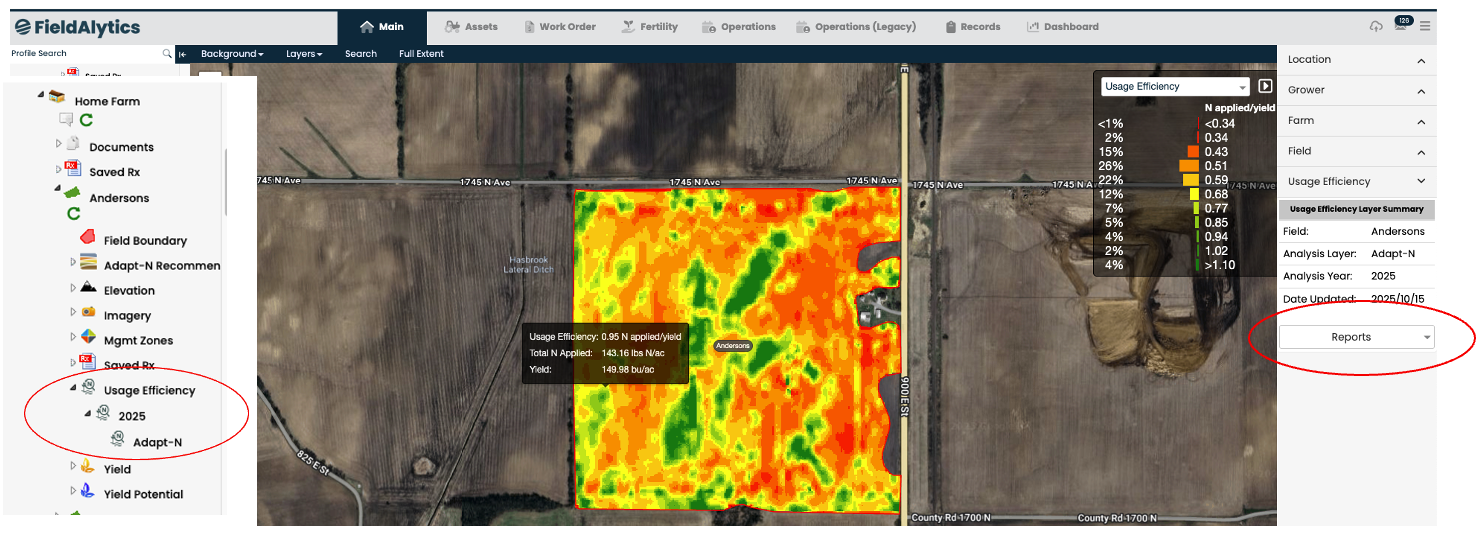Open the Layers dropdown menu
Image resolution: width=1480 pixels, height=549 pixels.
tap(304, 54)
